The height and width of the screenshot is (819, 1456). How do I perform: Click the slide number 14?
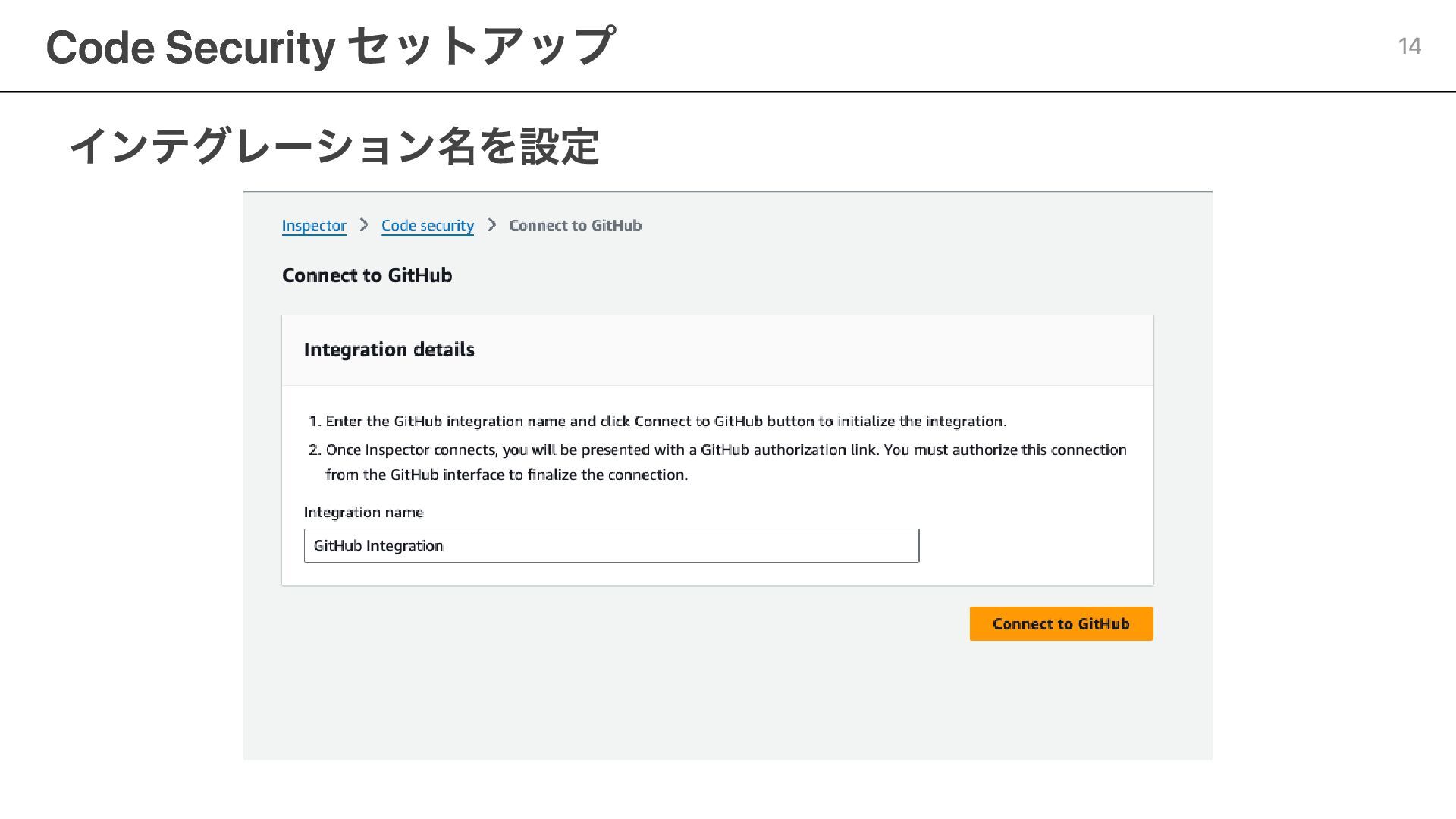coord(1409,46)
